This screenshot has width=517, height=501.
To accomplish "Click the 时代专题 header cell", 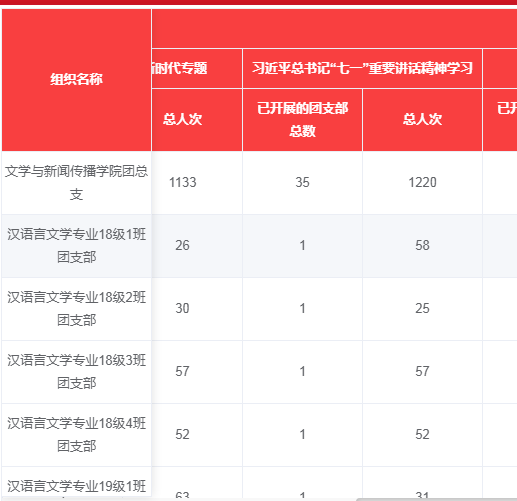I will (x=180, y=68).
